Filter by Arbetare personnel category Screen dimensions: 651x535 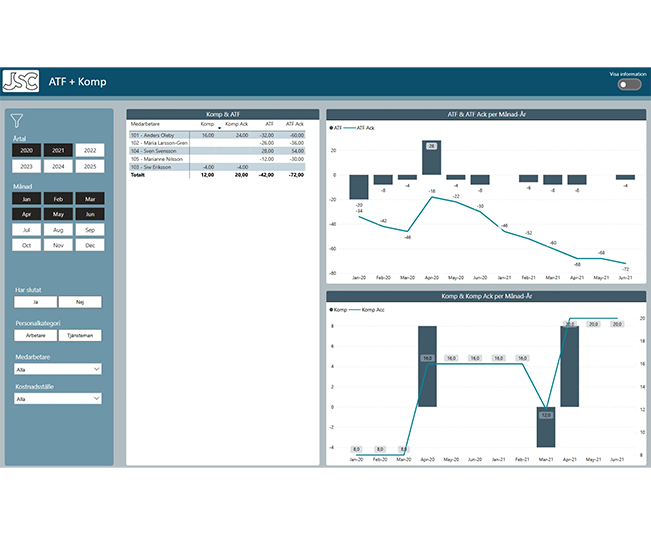click(35, 335)
